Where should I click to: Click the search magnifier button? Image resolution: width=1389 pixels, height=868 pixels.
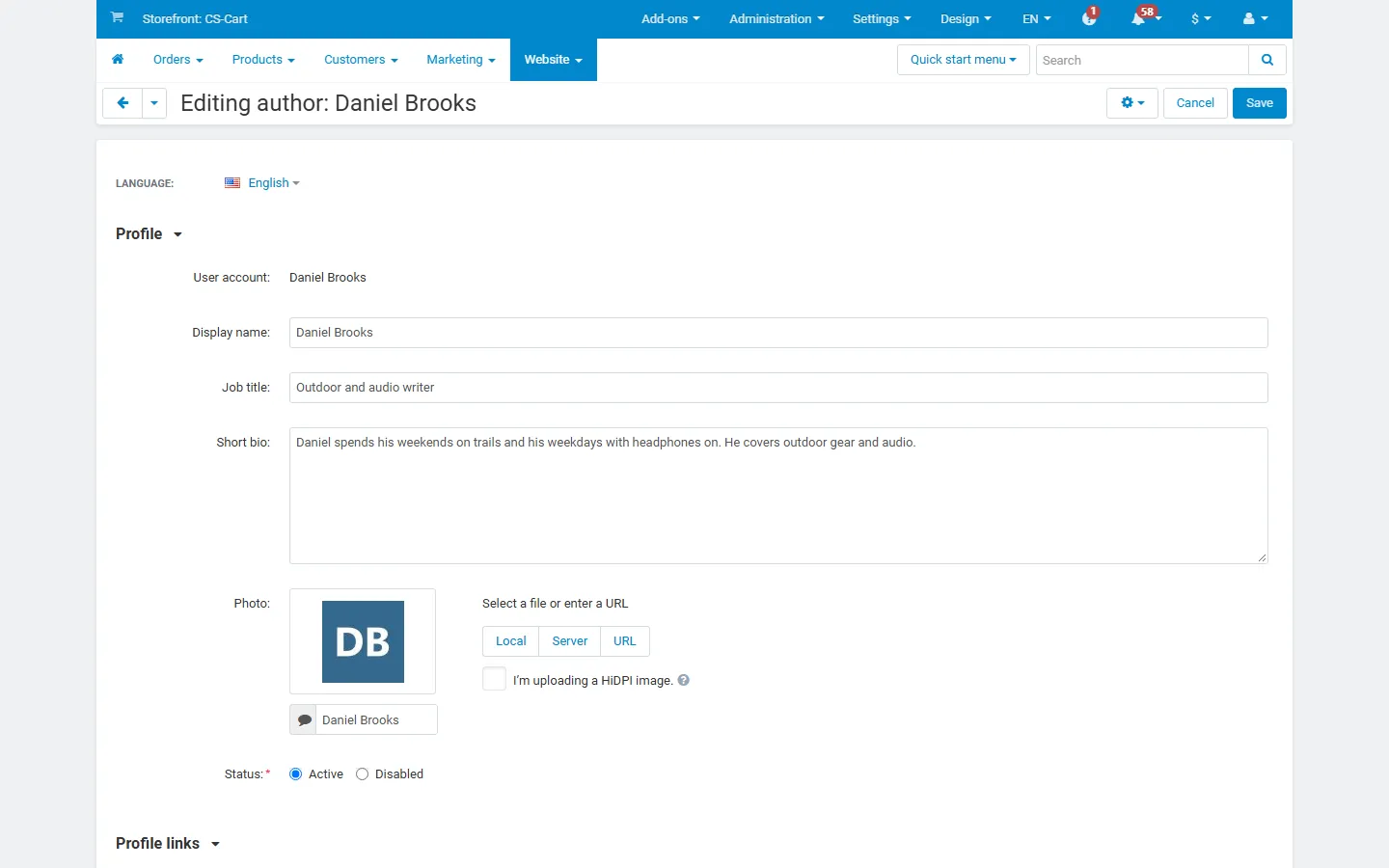point(1267,60)
